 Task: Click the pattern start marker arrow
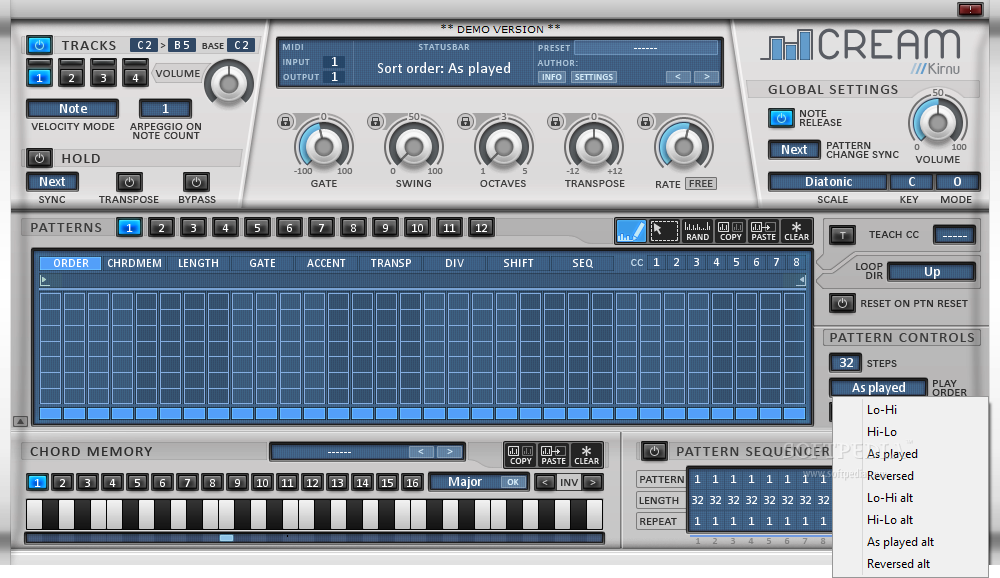[x=44, y=280]
